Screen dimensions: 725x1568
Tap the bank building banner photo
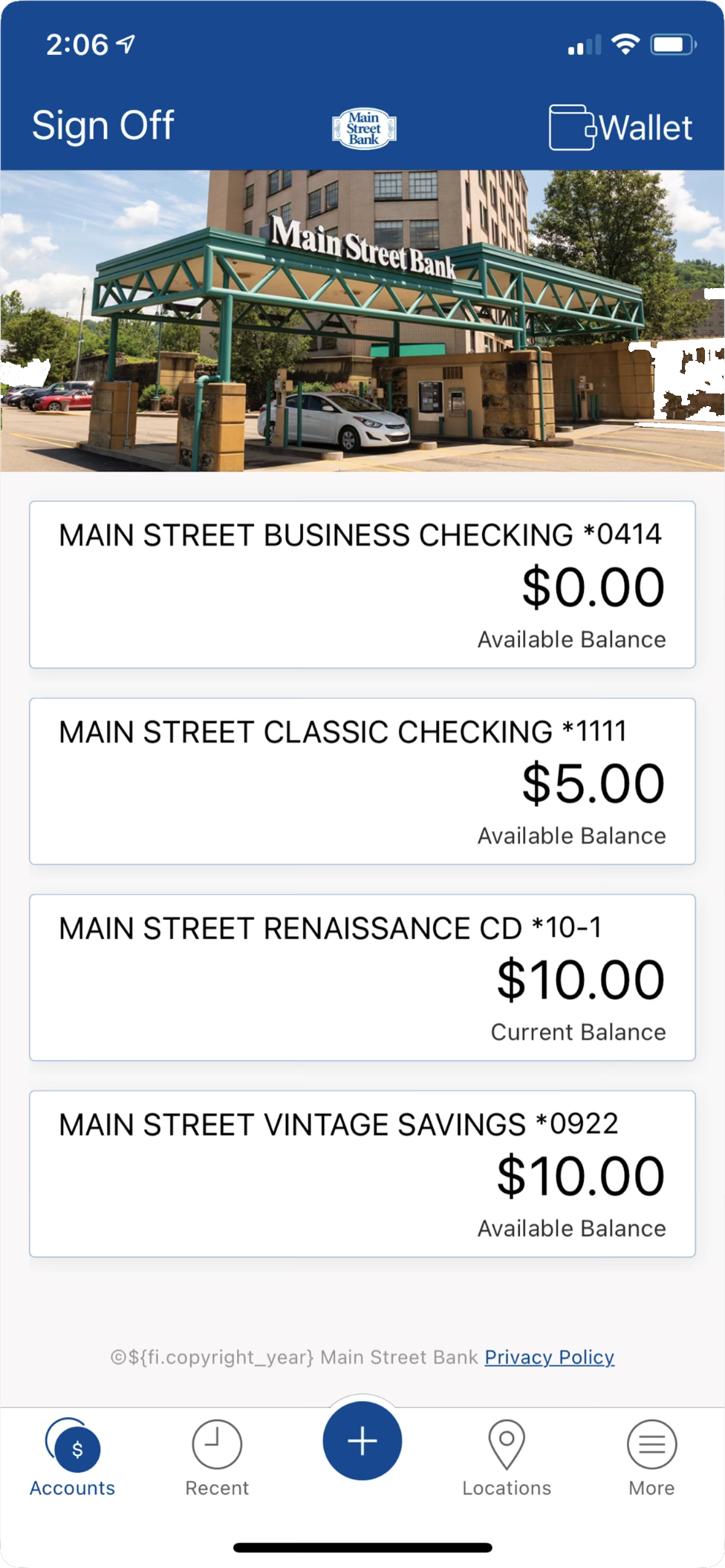coord(362,321)
